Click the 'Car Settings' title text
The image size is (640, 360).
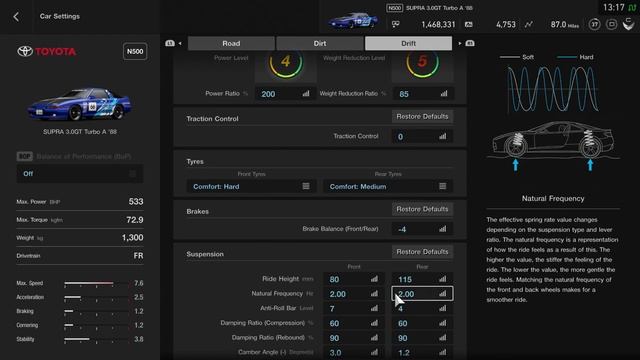[60, 16]
